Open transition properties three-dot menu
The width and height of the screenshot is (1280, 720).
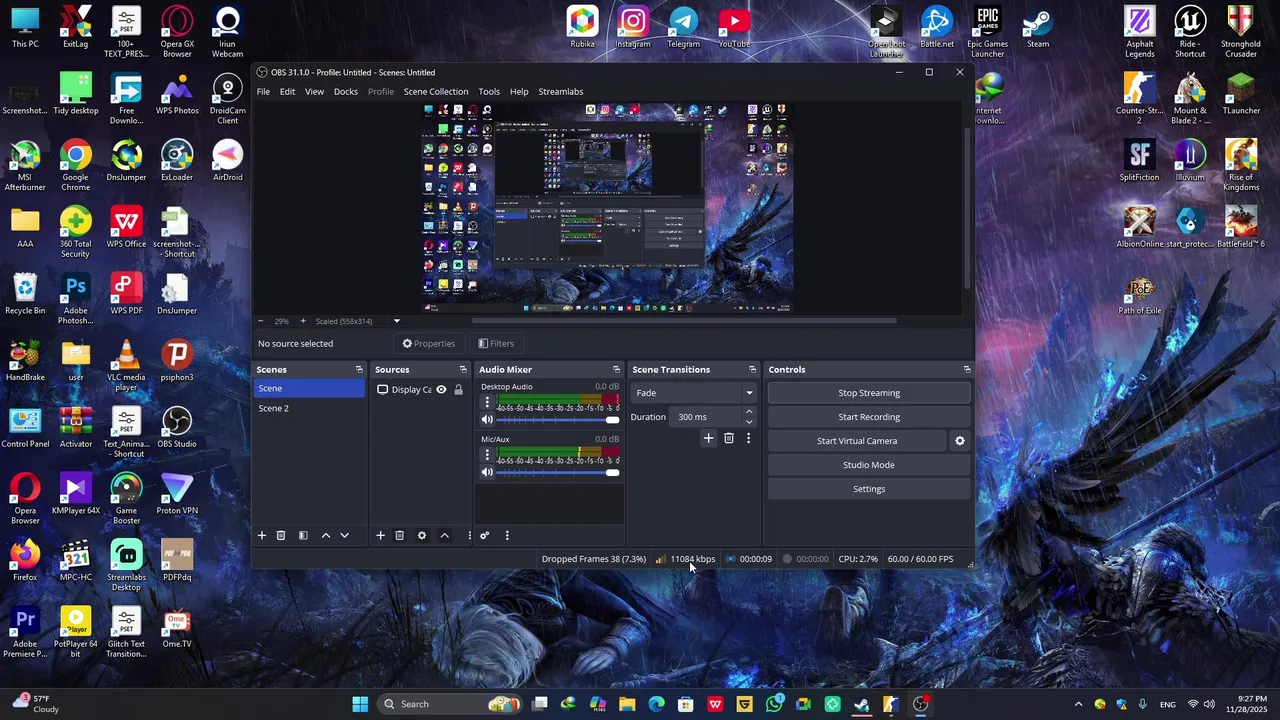(748, 438)
